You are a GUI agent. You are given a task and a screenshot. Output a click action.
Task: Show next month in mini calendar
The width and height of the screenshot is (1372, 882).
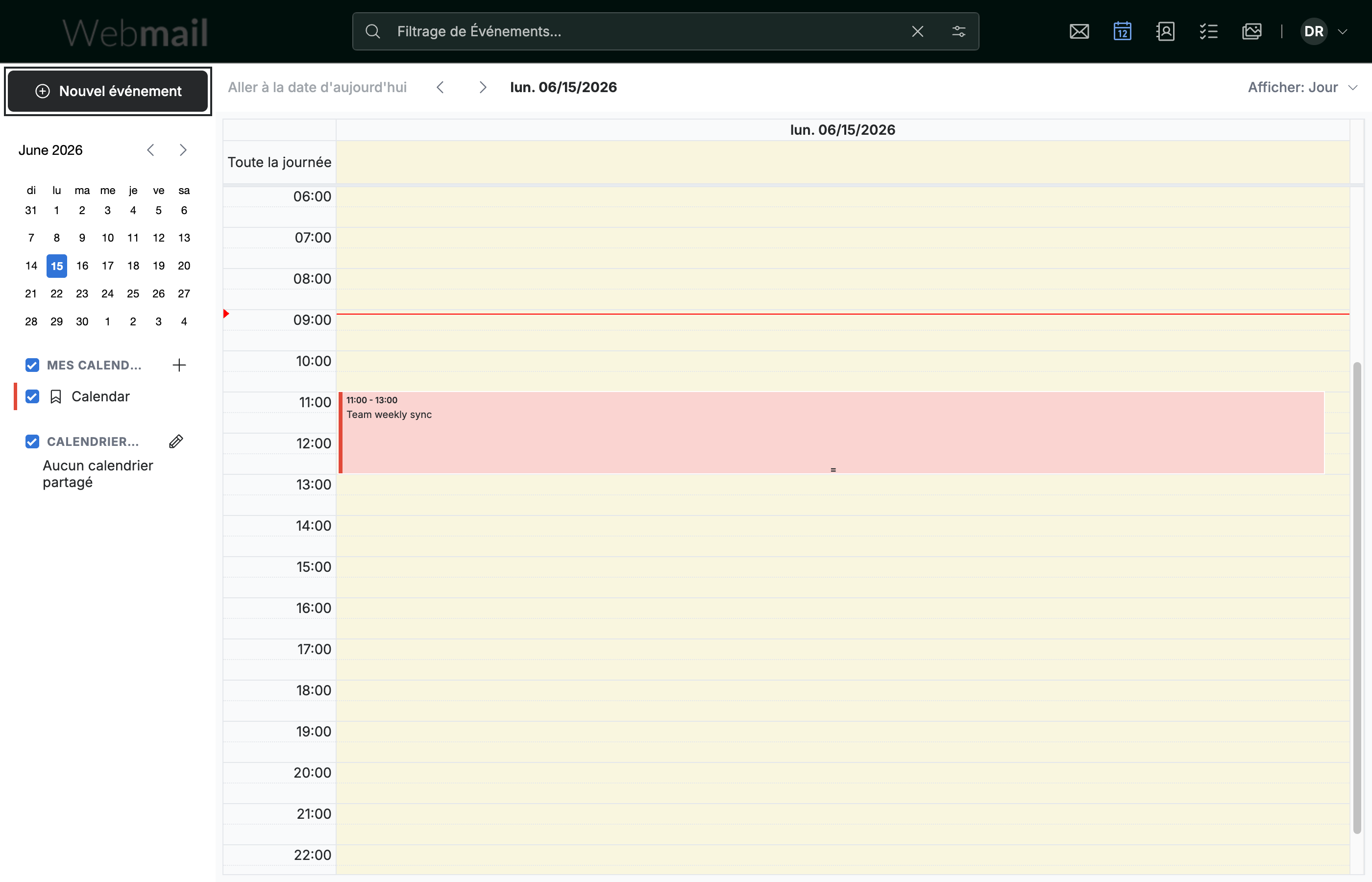[x=183, y=150]
